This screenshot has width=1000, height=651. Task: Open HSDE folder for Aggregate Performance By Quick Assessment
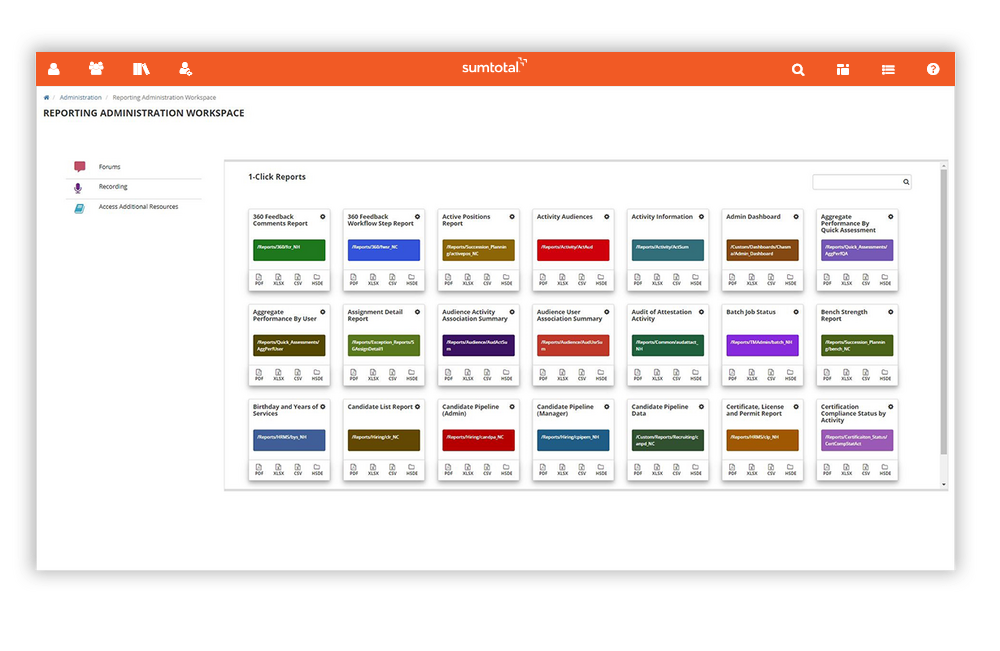885,279
